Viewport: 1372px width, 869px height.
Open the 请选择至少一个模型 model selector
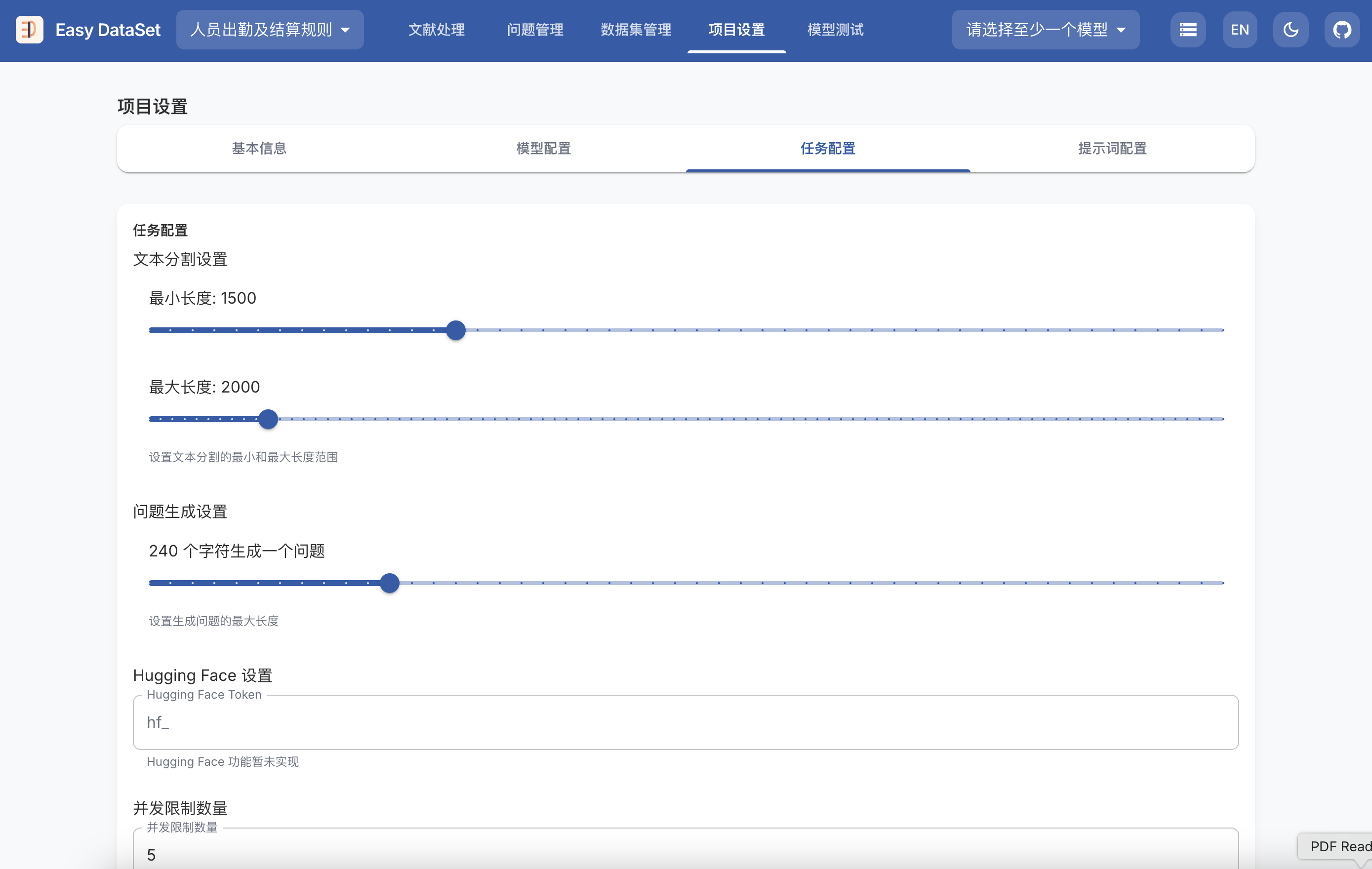[x=1045, y=30]
